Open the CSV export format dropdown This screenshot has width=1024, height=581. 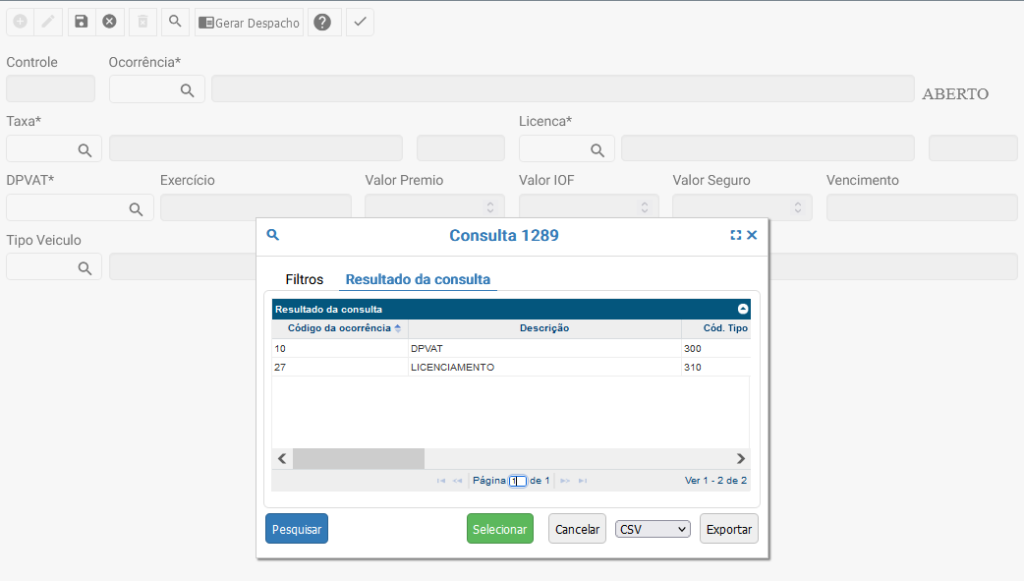653,529
